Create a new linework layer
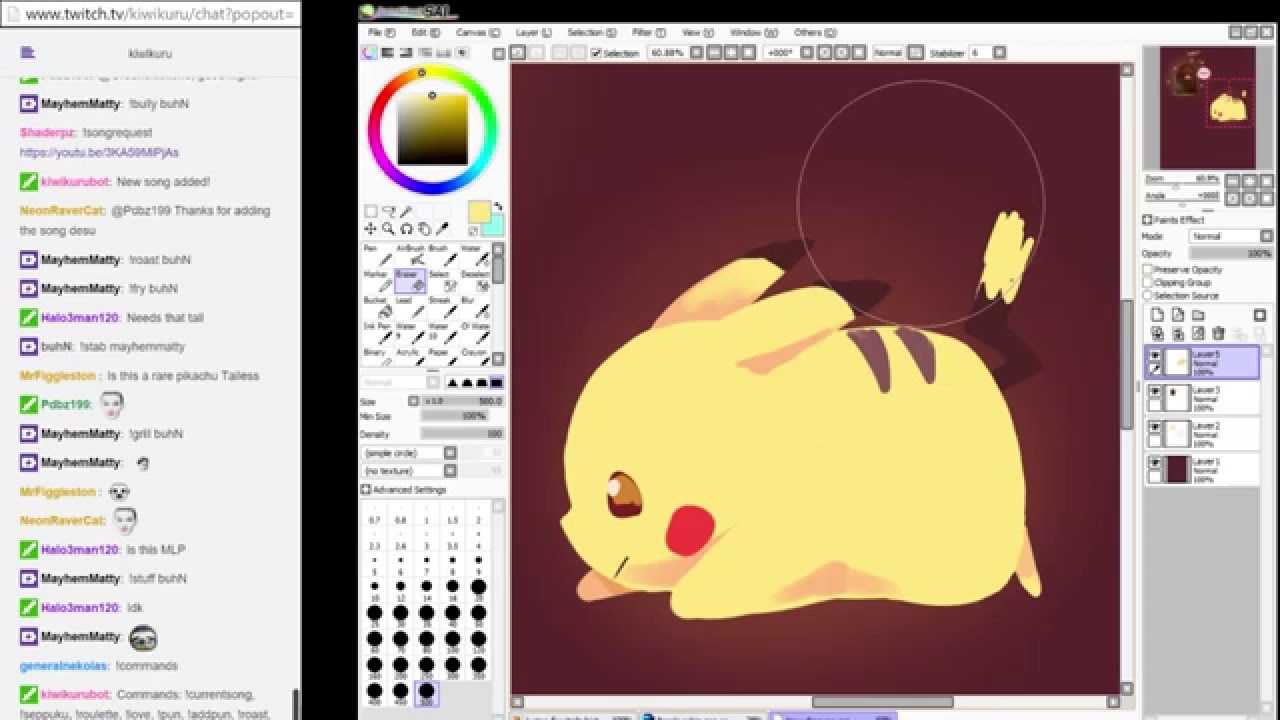Viewport: 1280px width, 720px height. tap(1177, 315)
